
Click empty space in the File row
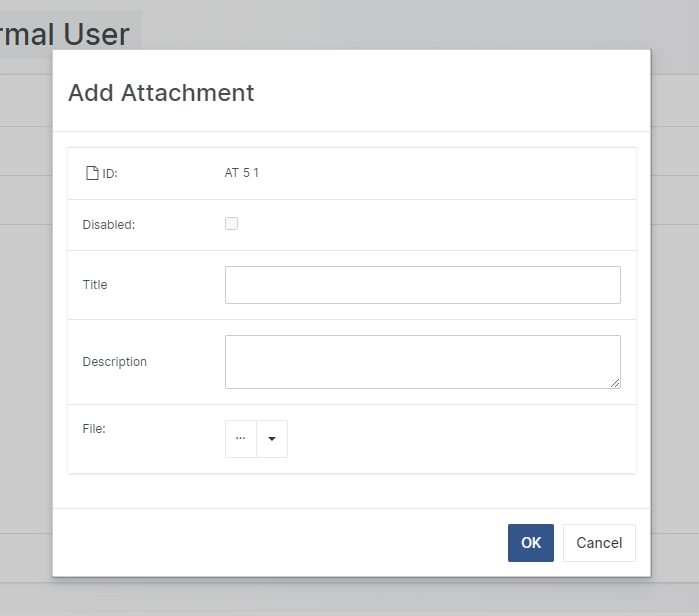450,439
